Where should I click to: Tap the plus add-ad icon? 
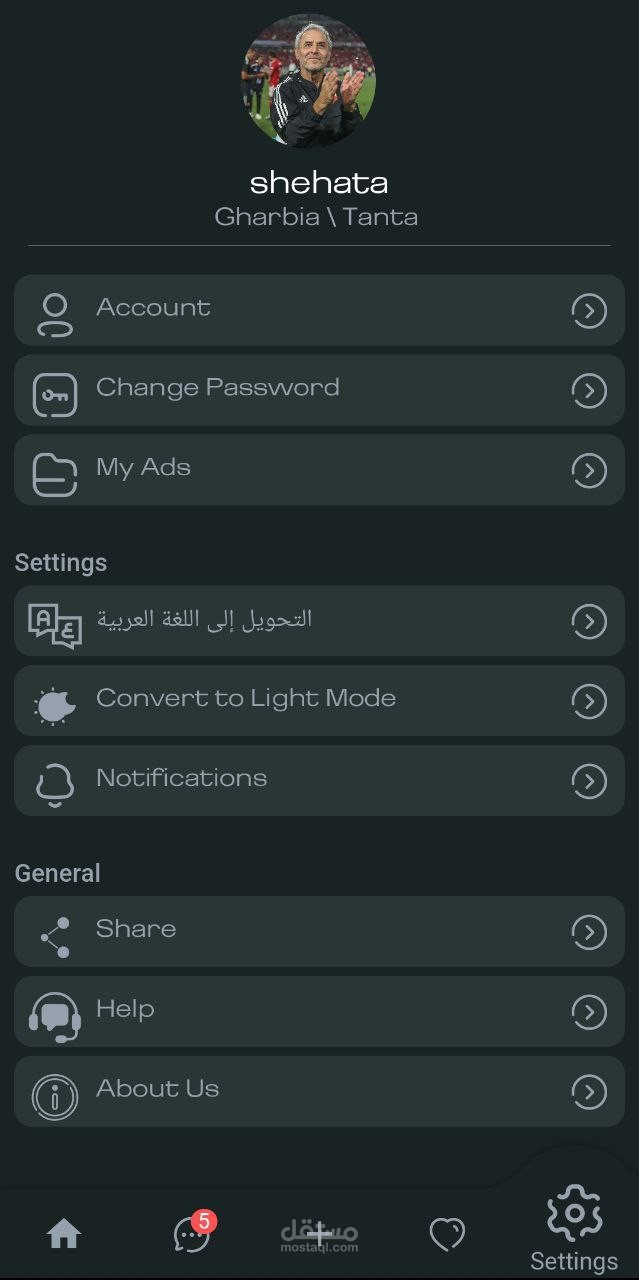(x=319, y=1234)
